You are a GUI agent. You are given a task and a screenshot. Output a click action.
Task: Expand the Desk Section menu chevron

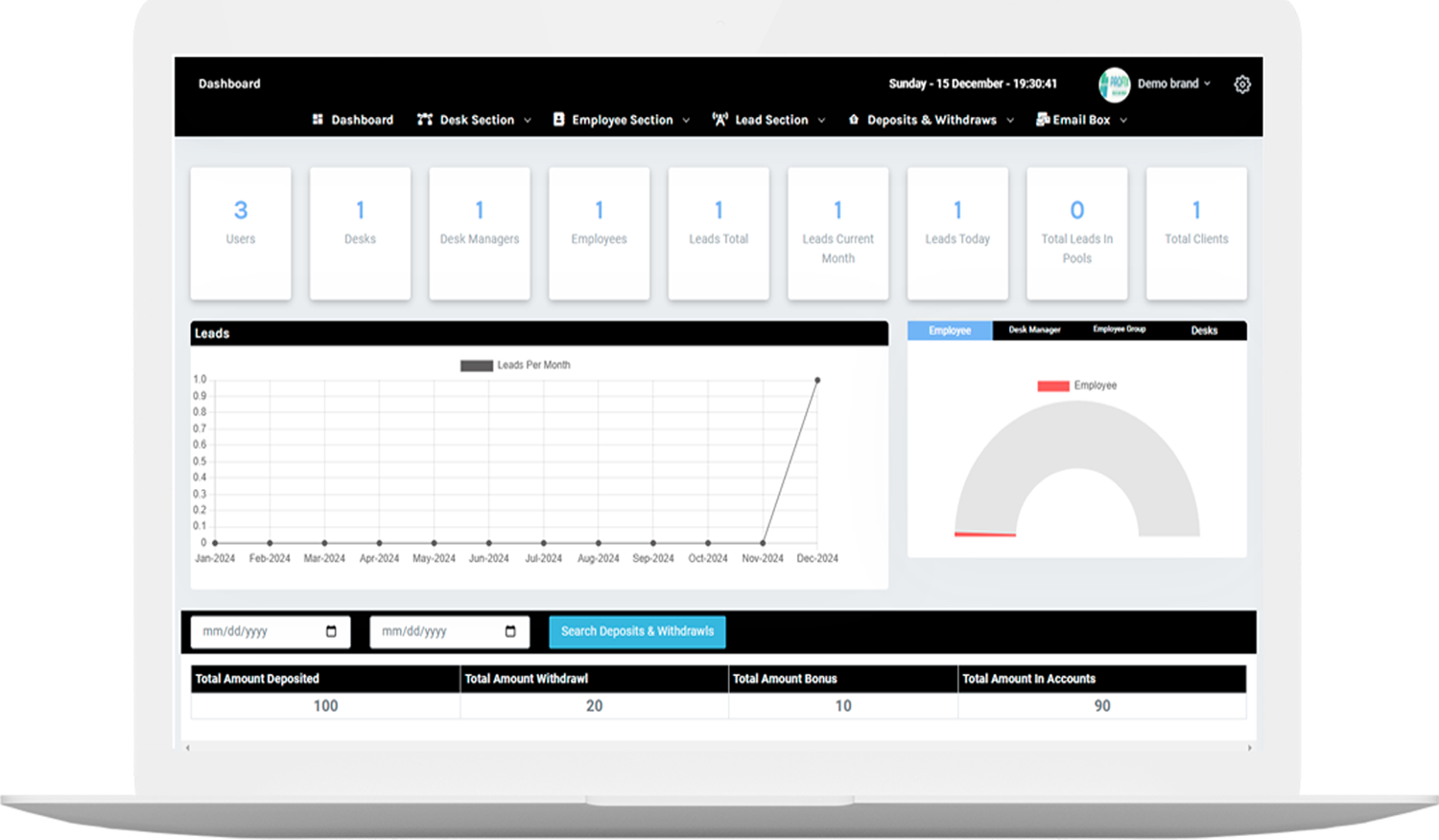pos(528,121)
